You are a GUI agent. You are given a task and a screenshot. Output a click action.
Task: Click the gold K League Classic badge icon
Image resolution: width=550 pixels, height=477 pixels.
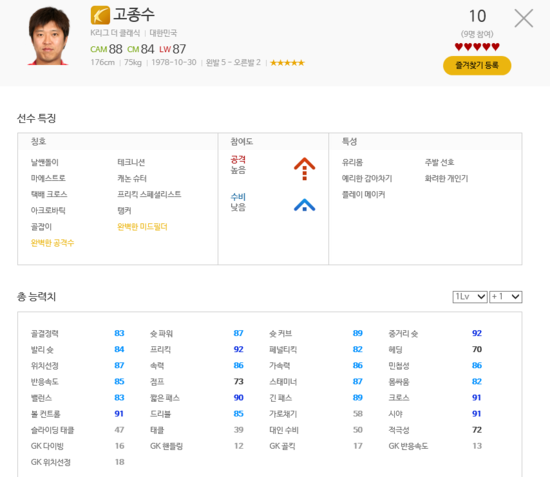coord(100,15)
